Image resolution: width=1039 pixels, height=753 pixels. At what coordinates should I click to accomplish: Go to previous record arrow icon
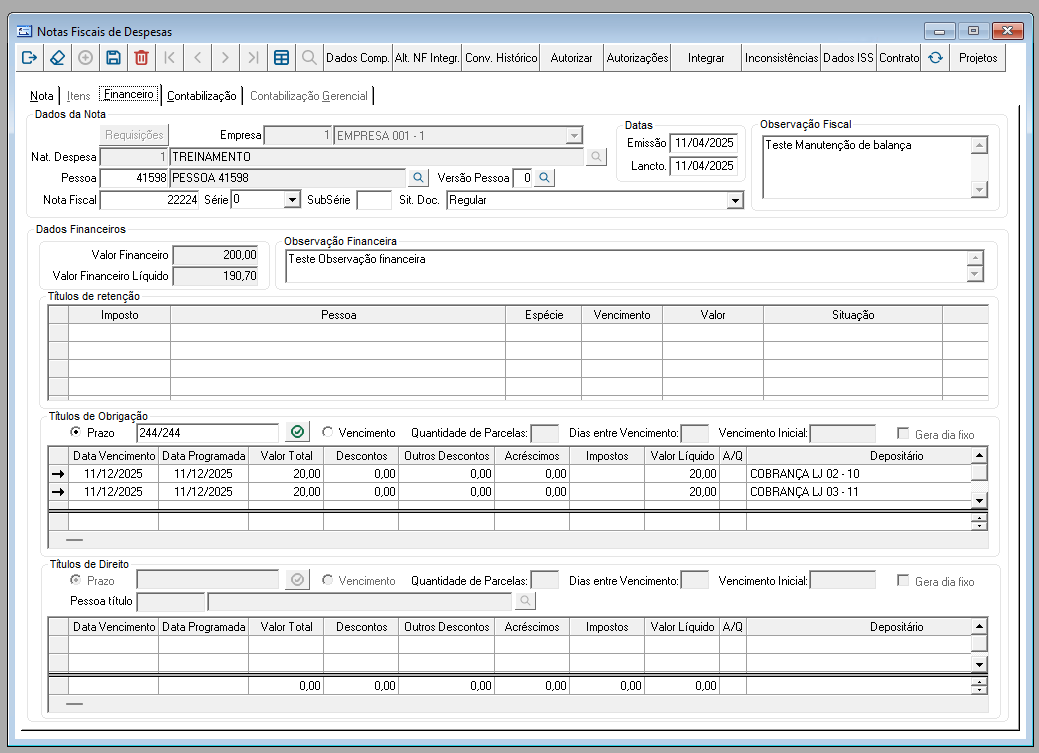click(x=197, y=58)
